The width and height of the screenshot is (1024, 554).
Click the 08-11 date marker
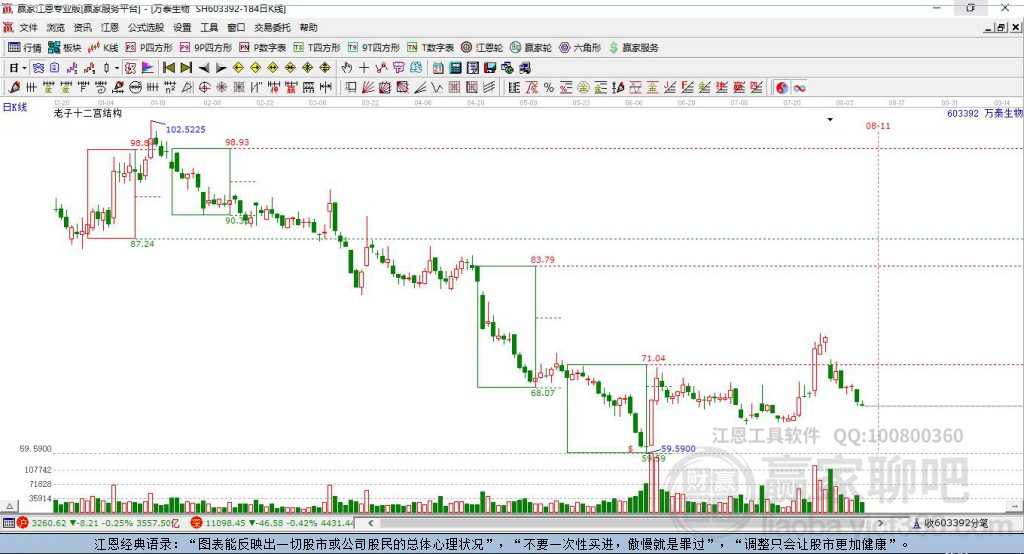coord(878,125)
